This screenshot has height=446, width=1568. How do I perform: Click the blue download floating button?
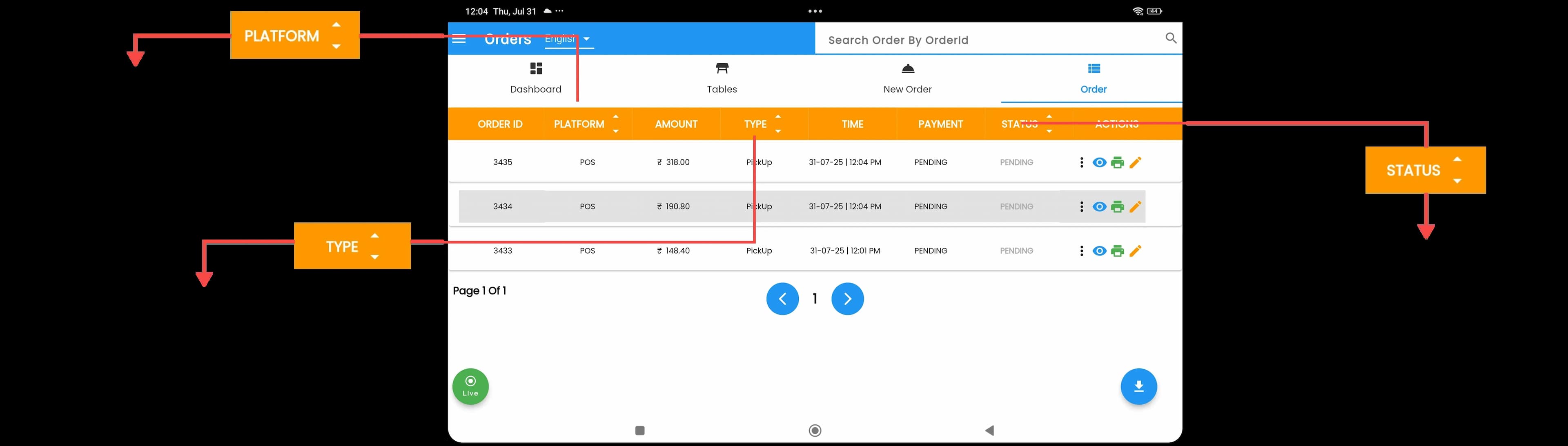pos(1138,386)
